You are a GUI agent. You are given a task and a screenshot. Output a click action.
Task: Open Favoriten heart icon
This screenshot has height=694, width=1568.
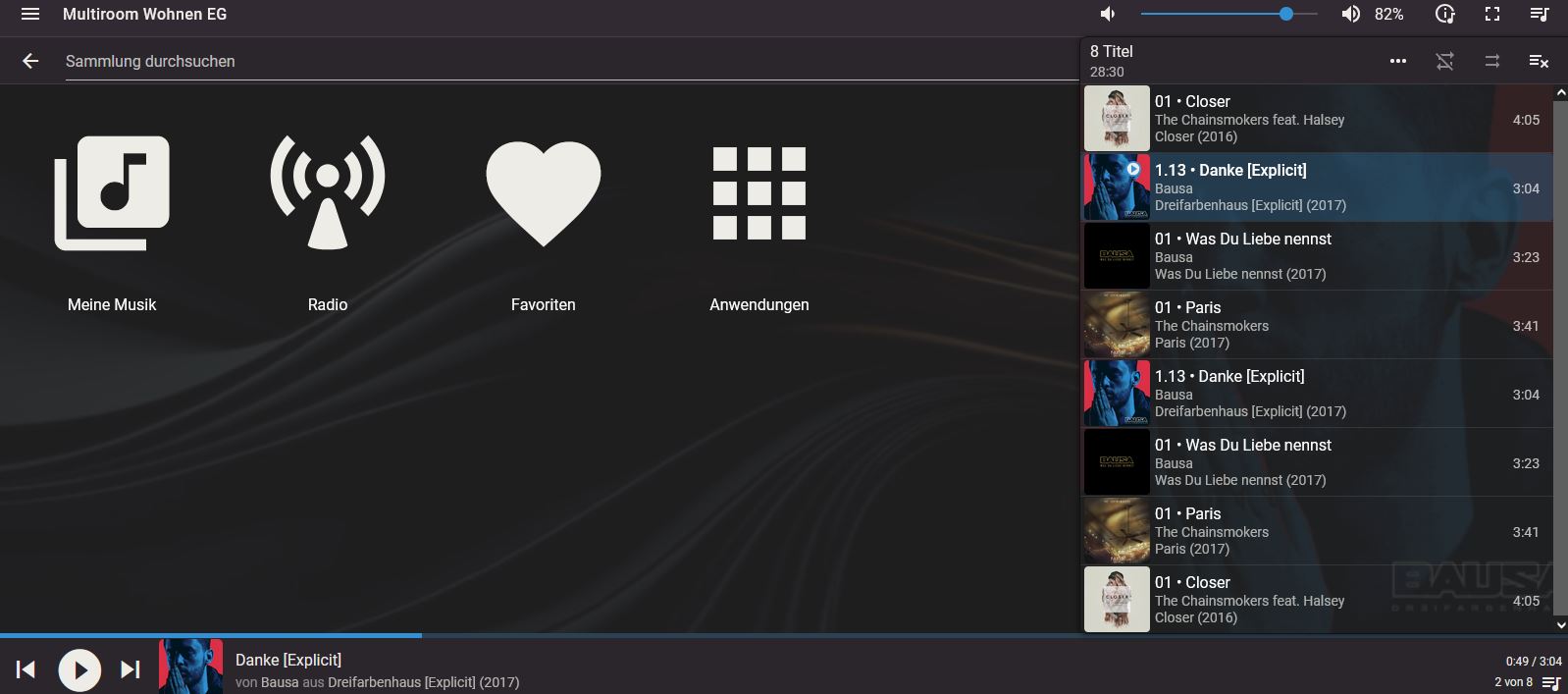pyautogui.click(x=543, y=192)
